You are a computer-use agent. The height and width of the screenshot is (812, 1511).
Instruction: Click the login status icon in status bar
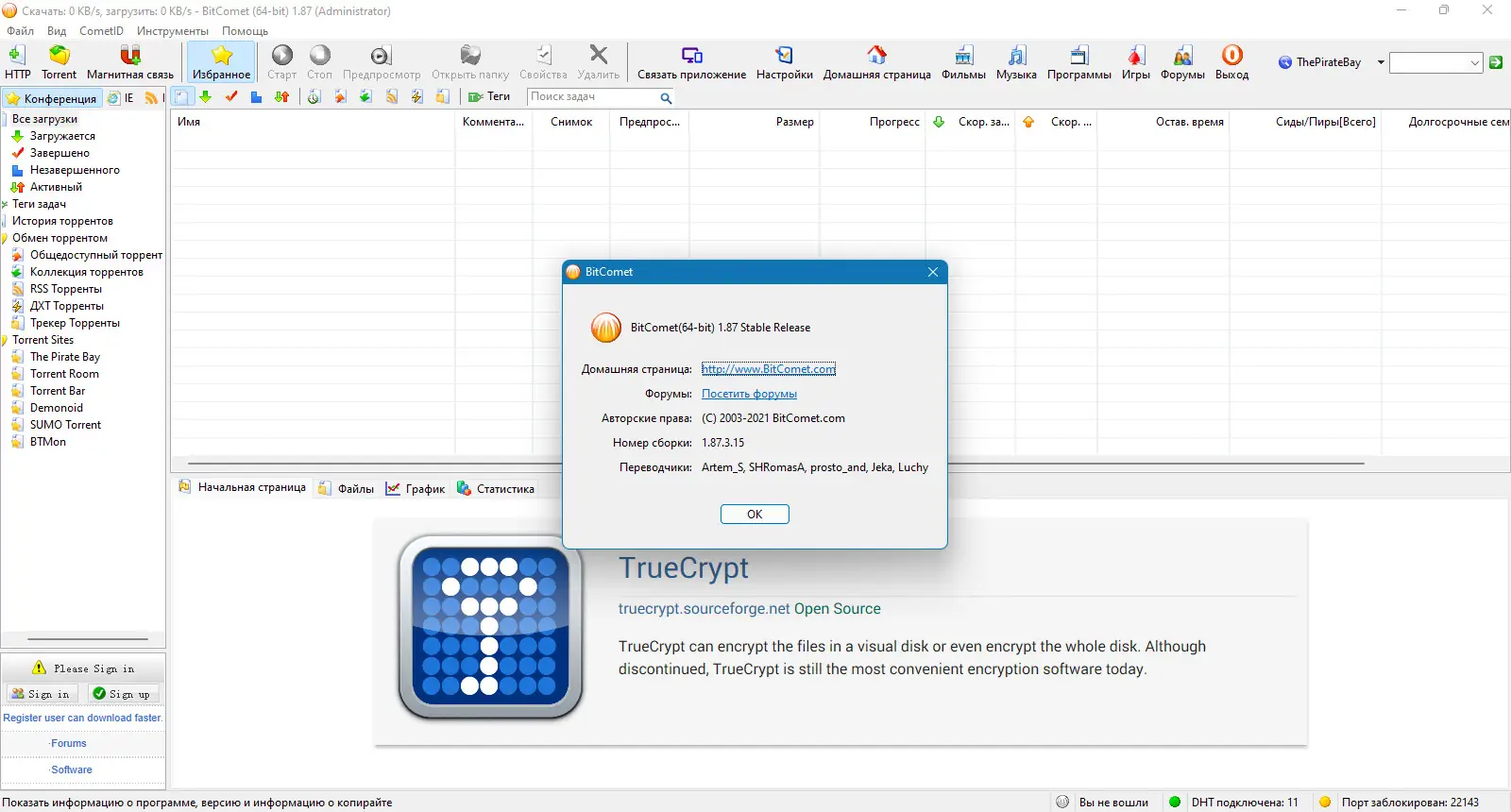1062,802
